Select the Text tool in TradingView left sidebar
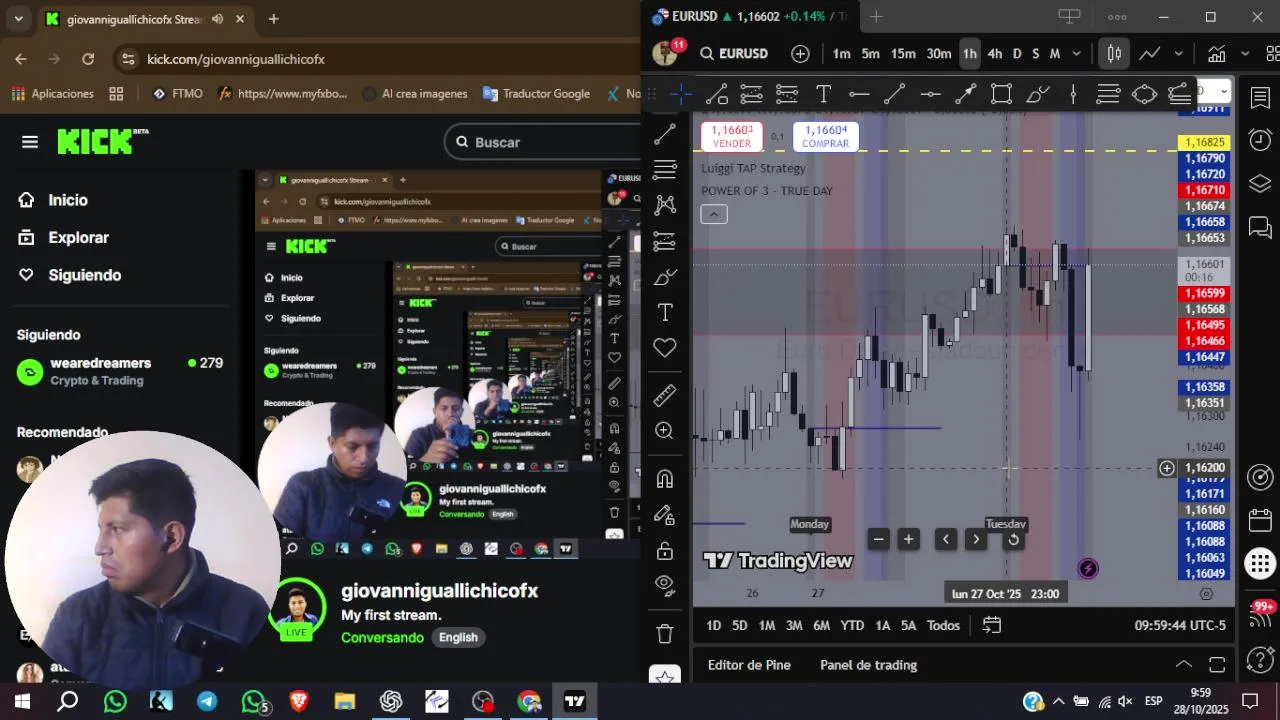Viewport: 1280px width, 720px height. 665,313
